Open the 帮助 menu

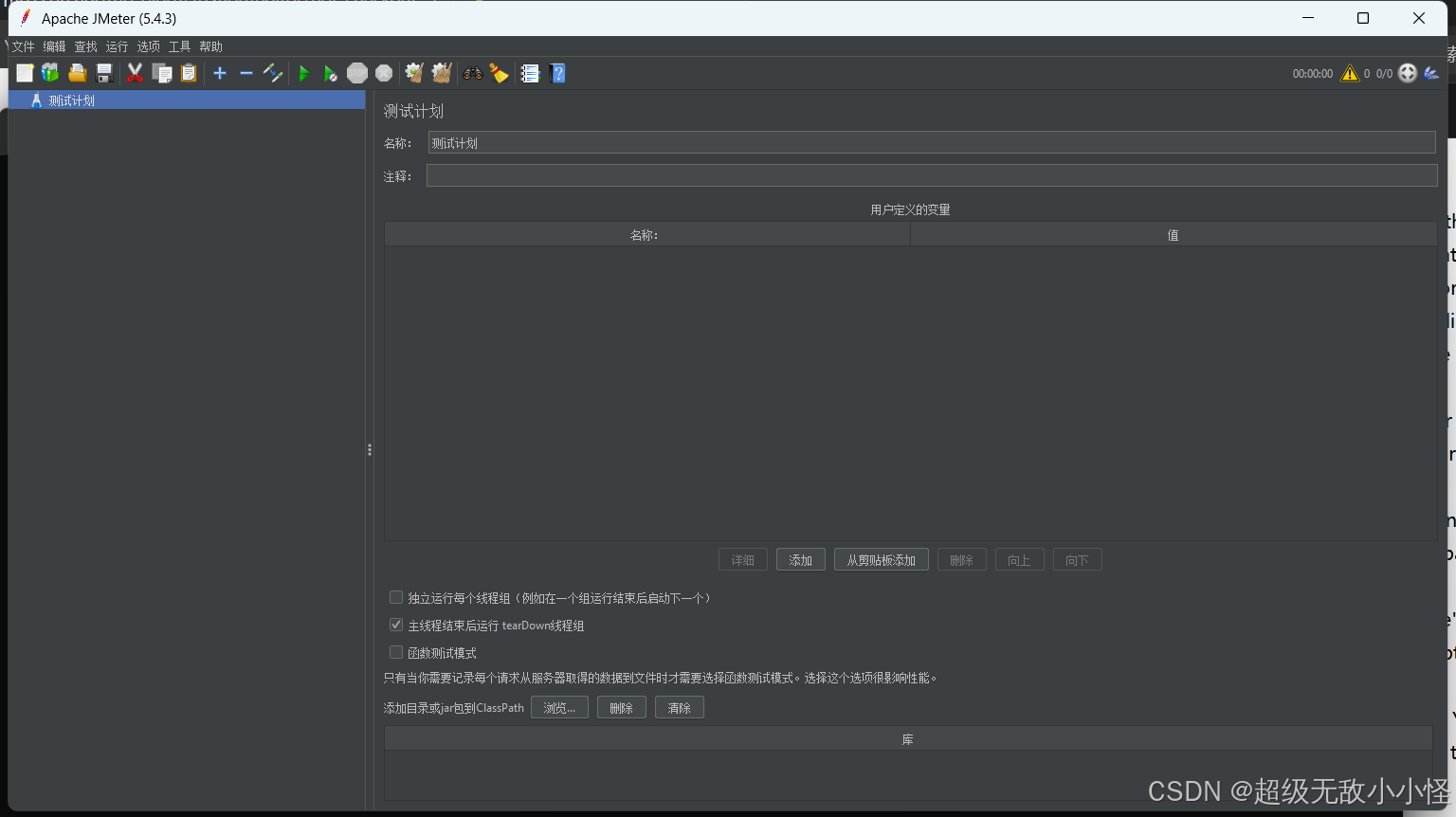click(x=210, y=46)
